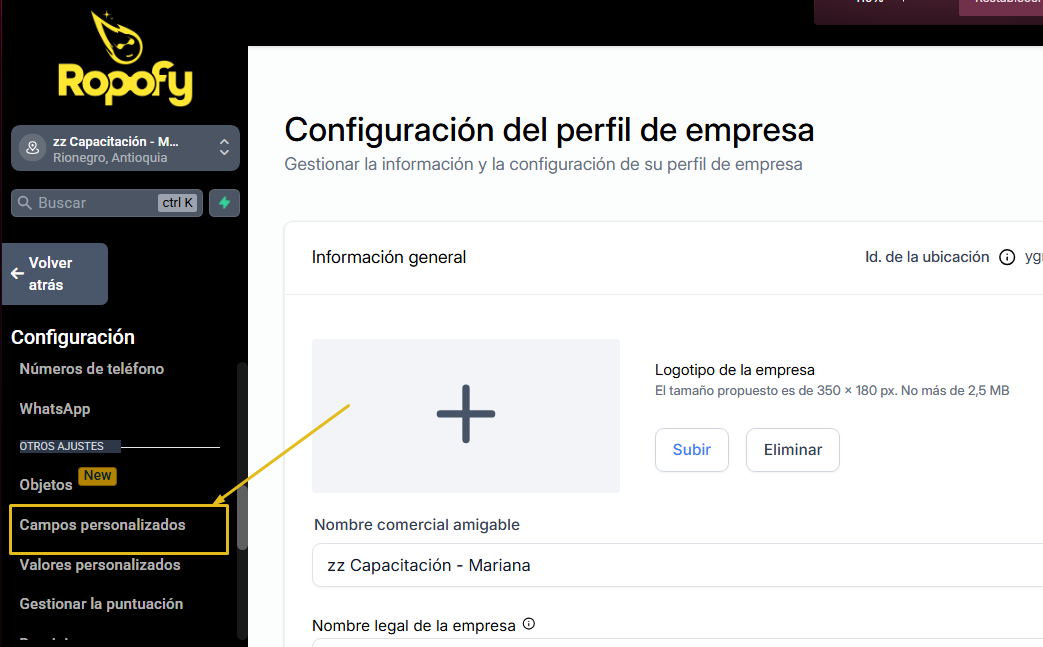
Task: Click the Ropofy logo
Action: pyautogui.click(x=125, y=59)
